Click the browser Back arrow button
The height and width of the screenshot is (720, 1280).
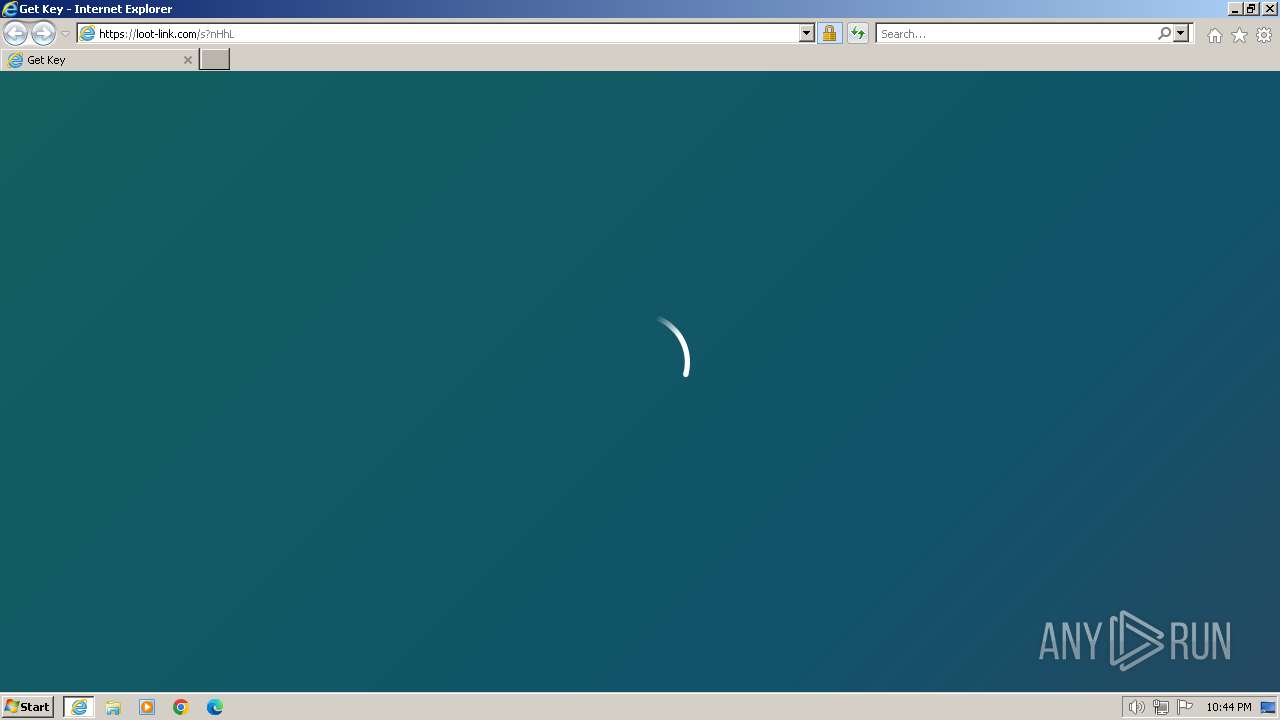[15, 33]
